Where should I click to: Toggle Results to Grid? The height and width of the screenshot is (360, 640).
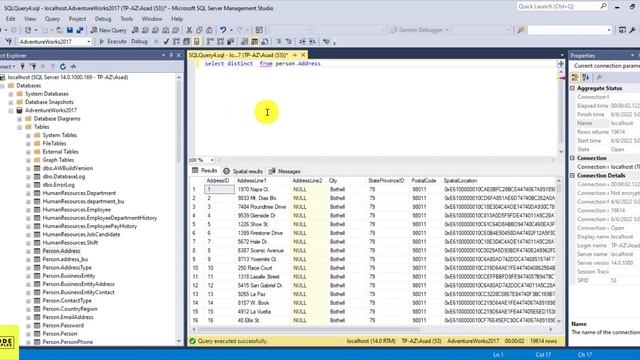pos(255,42)
